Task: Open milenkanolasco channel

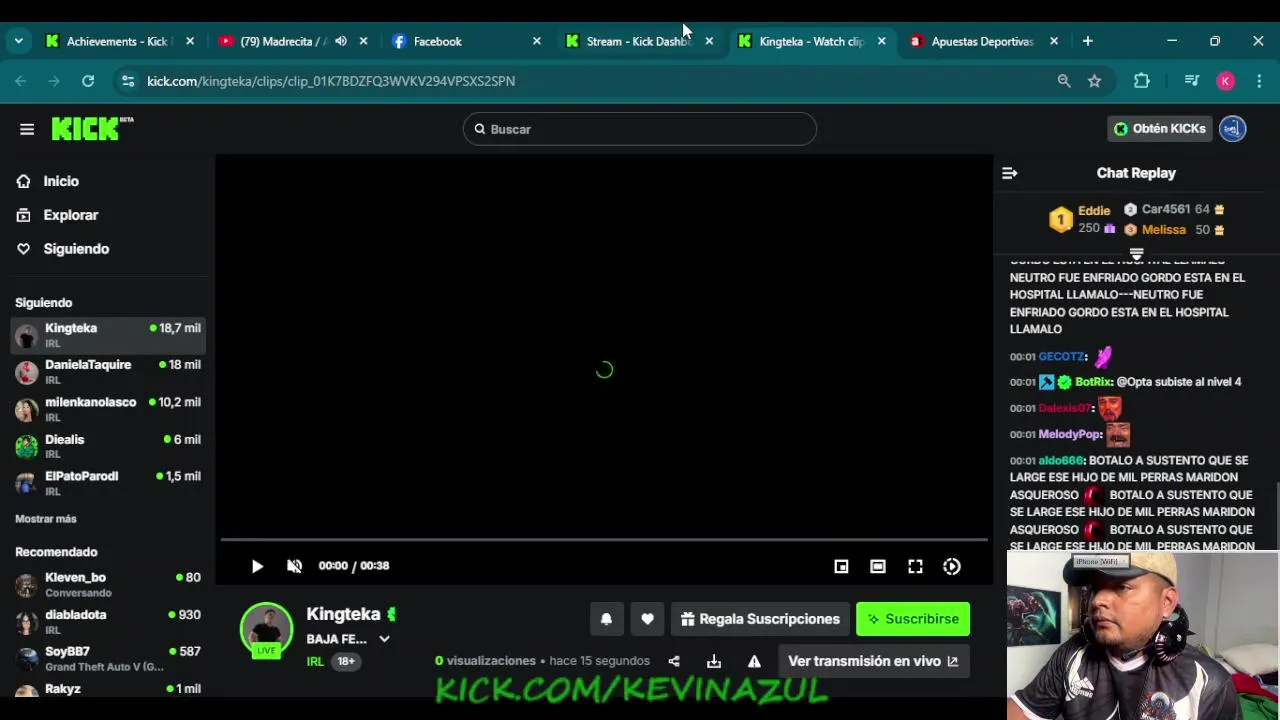Action: 108,409
